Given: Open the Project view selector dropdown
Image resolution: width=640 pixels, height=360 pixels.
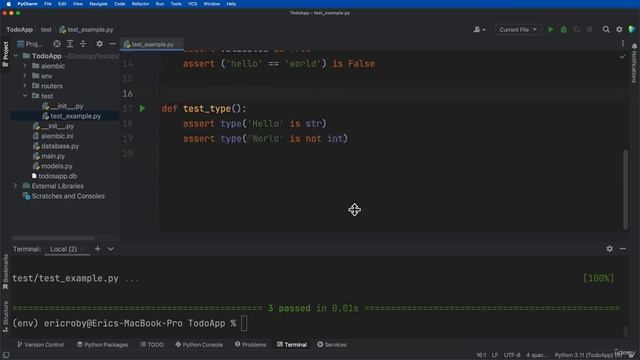Looking at the screenshot, I should pos(30,44).
